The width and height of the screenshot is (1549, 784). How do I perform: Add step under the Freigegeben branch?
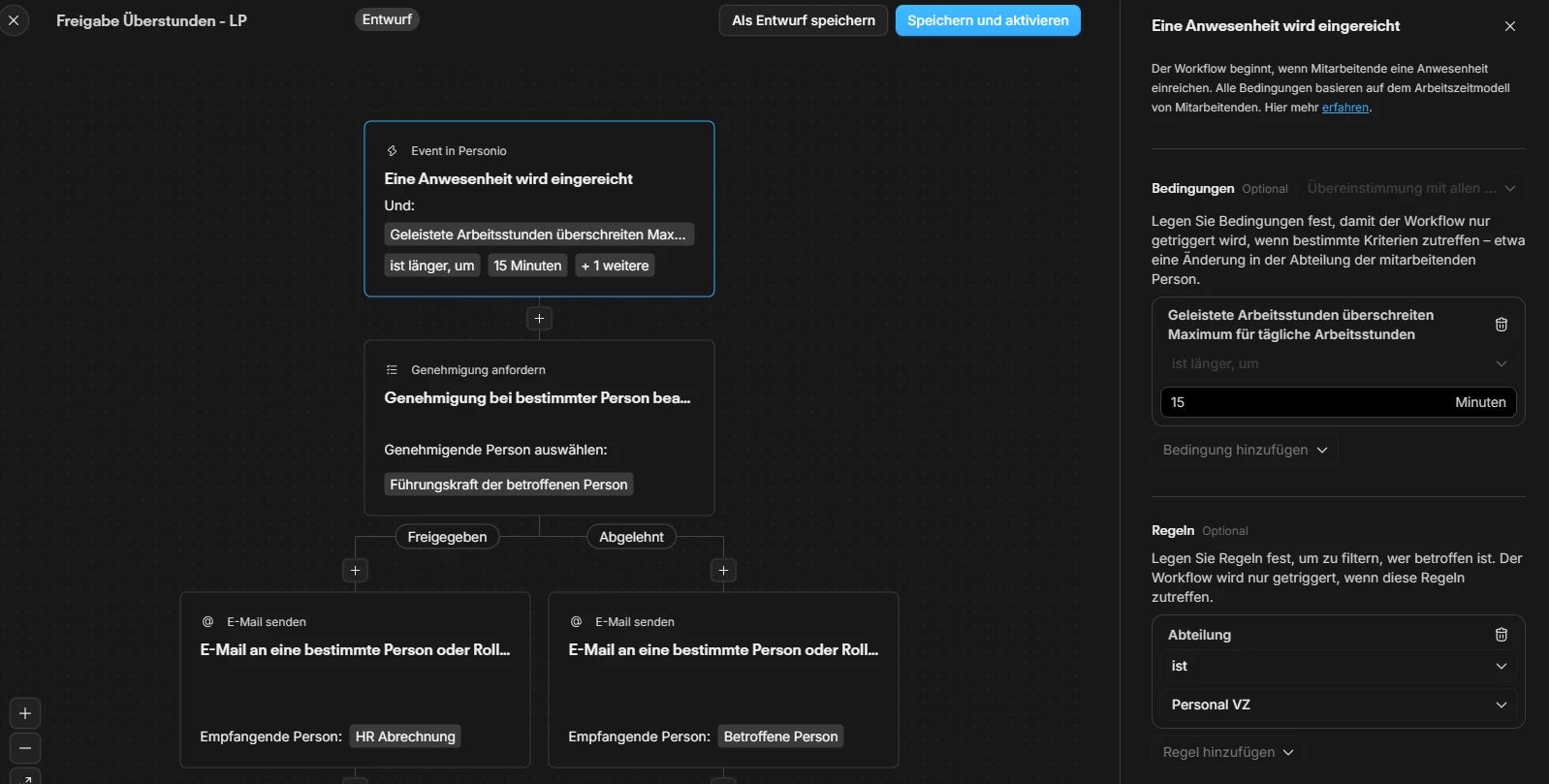click(355, 570)
